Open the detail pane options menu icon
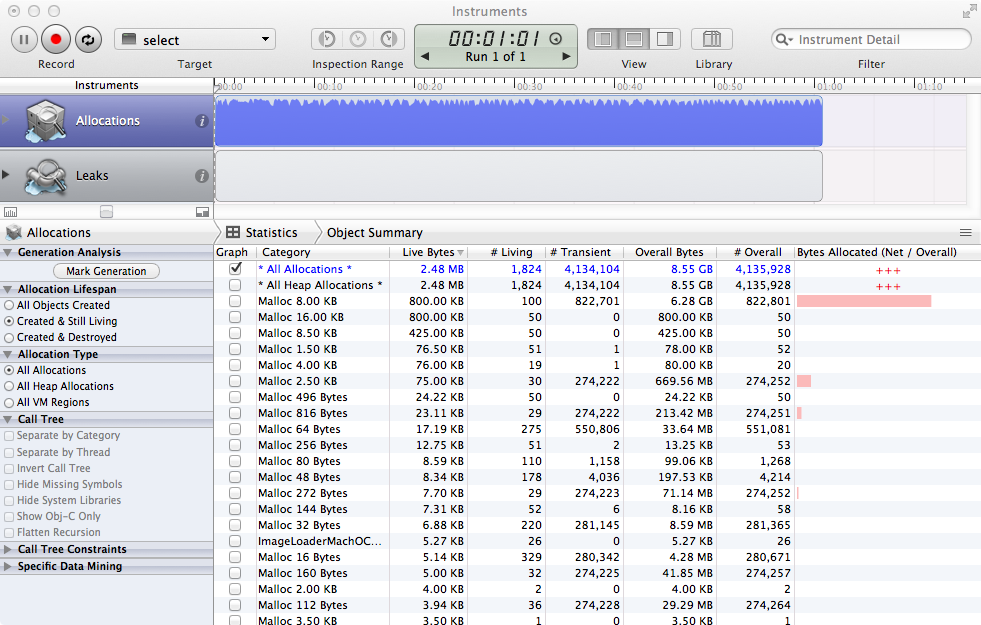 tap(965, 233)
